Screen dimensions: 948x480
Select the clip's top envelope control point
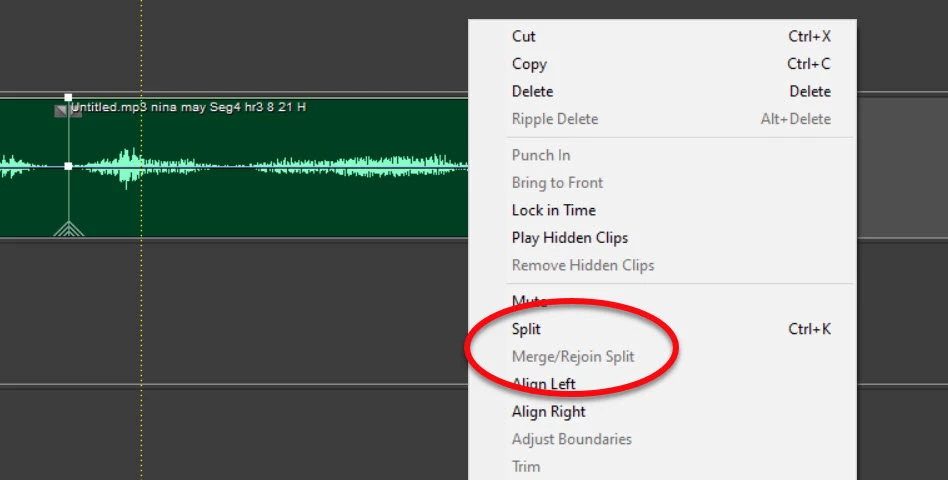click(x=68, y=97)
